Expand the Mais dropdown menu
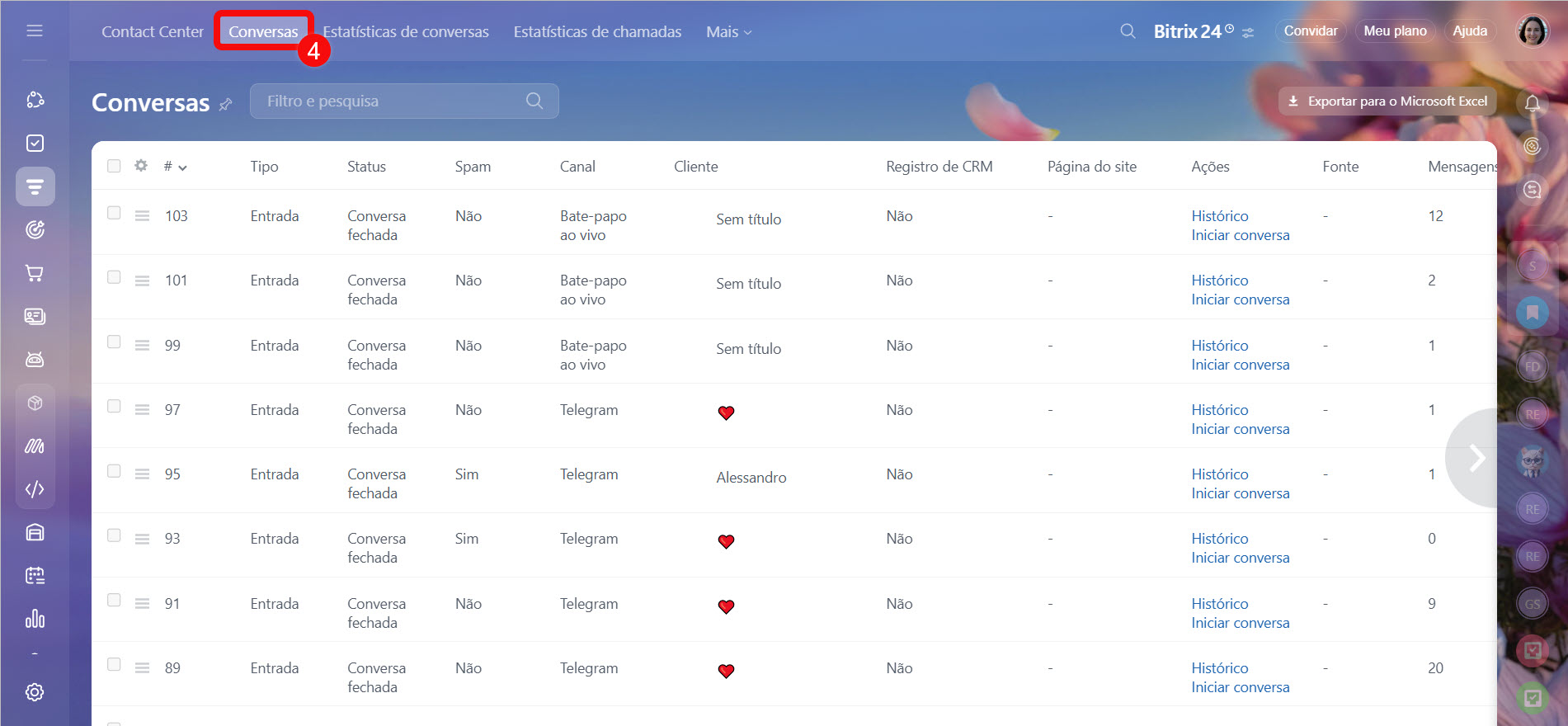Viewport: 1568px width, 726px height. tap(729, 31)
